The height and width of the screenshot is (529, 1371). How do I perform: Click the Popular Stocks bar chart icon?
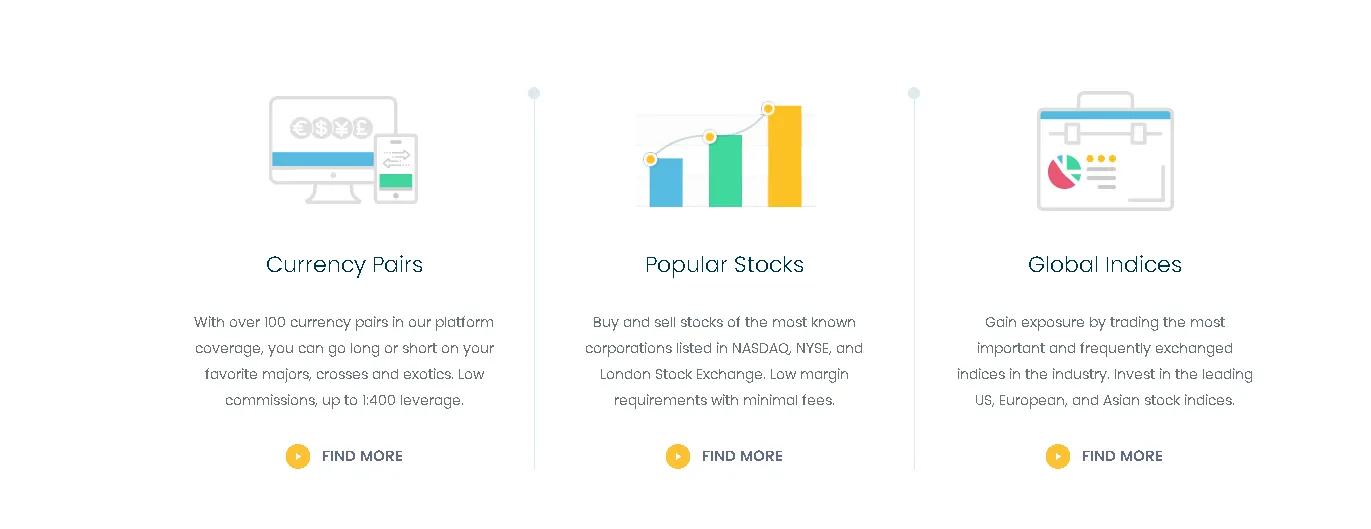click(x=725, y=154)
